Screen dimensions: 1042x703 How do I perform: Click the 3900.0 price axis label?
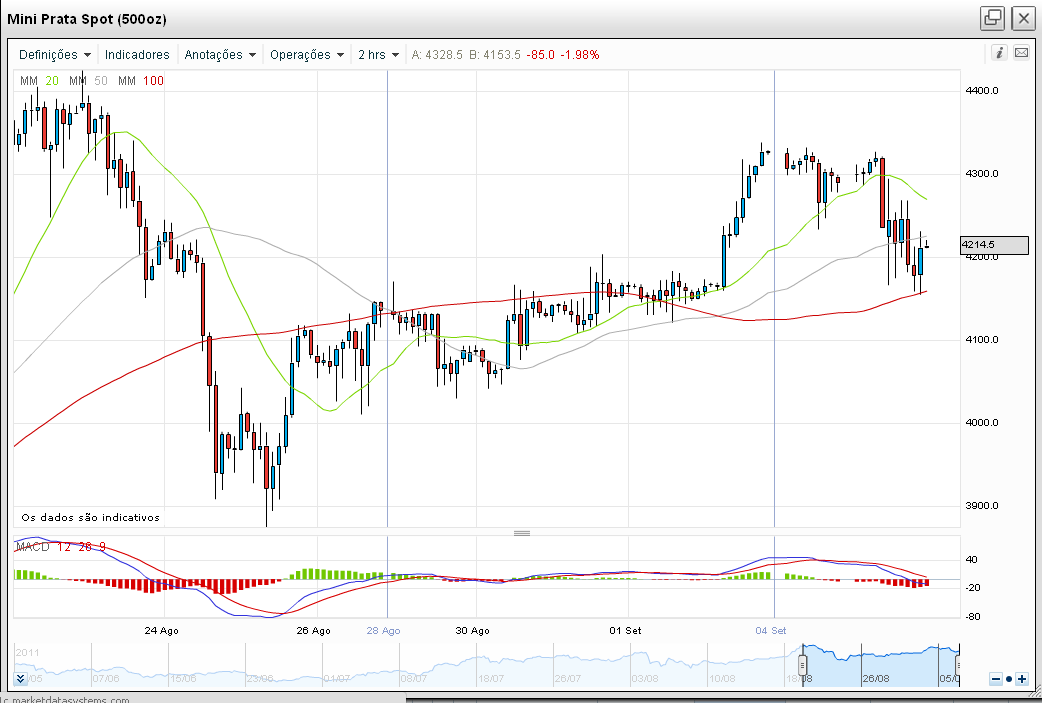[x=982, y=506]
